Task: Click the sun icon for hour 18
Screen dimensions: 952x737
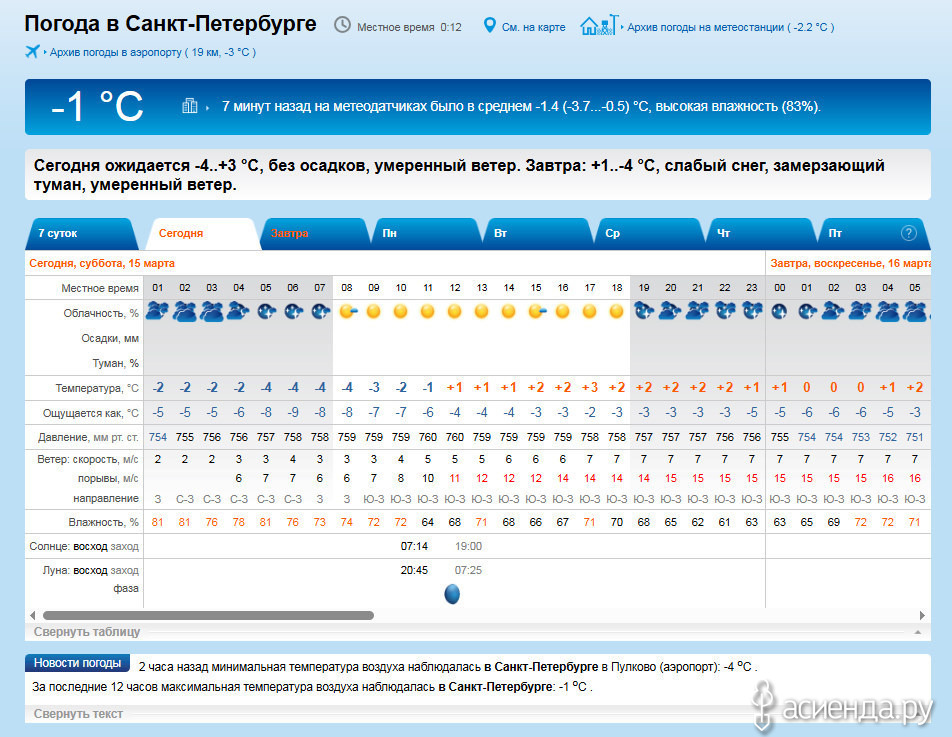Action: pos(616,311)
